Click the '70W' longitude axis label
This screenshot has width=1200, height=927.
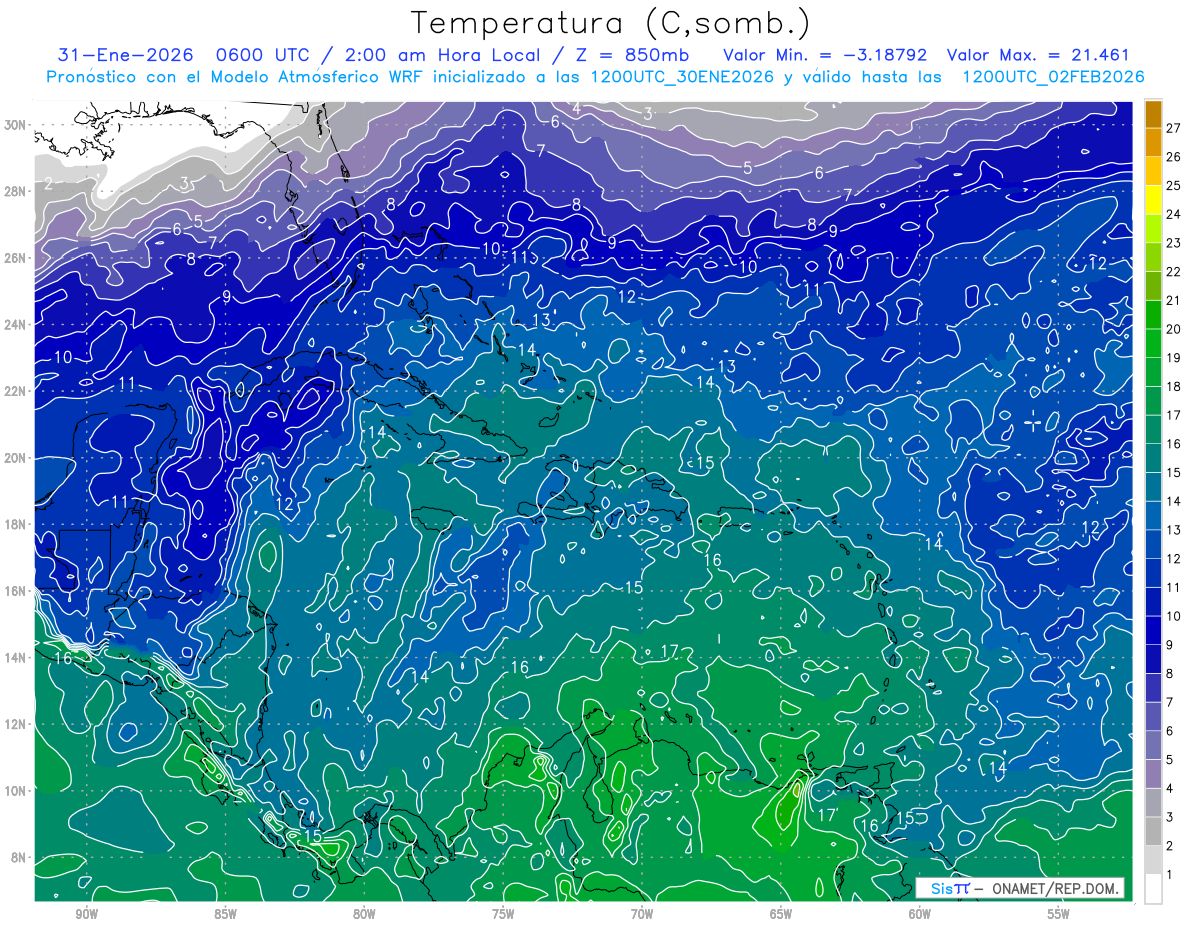pyautogui.click(x=642, y=915)
